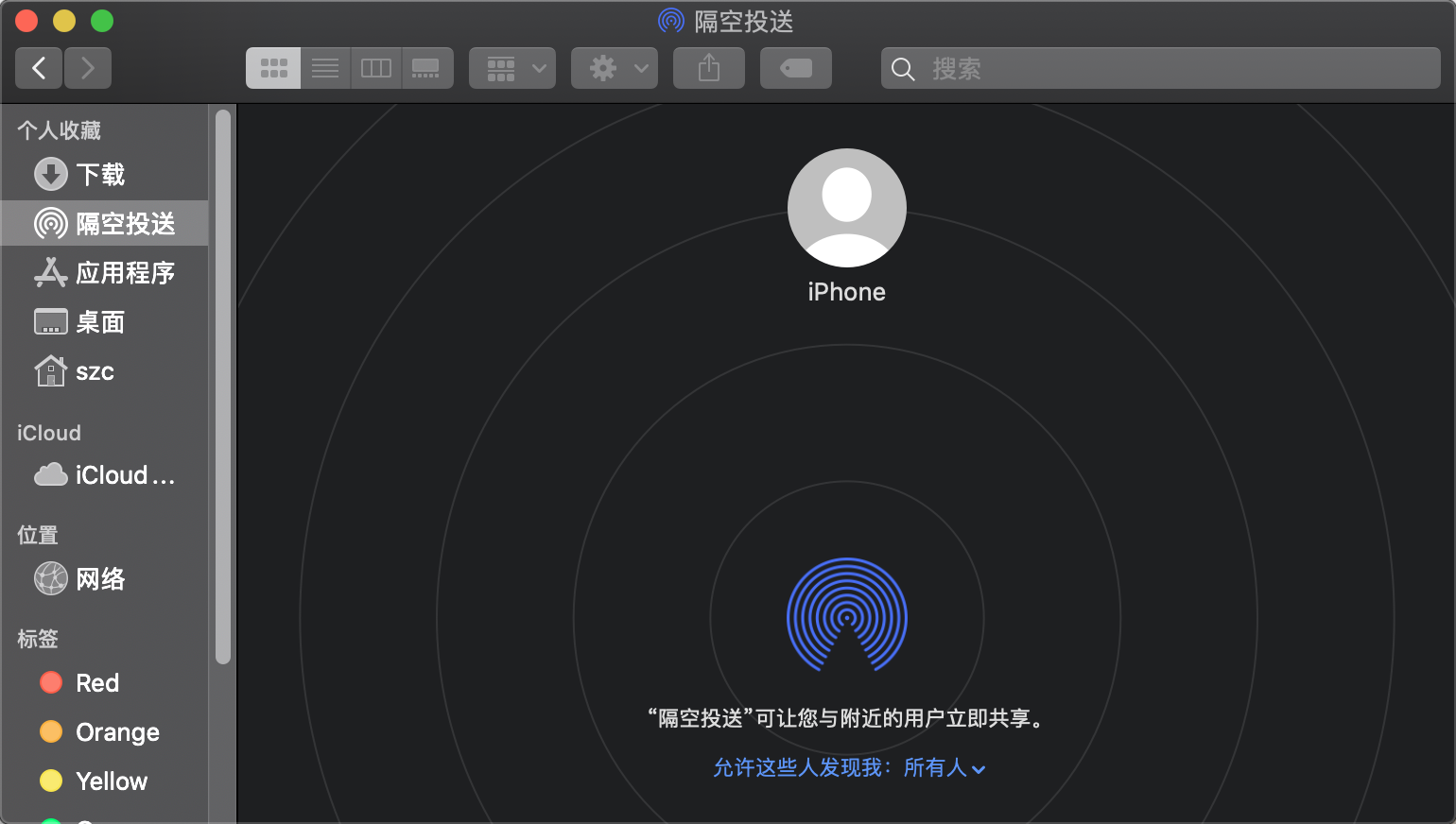Open 桌面 in the sidebar
1456x824 pixels.
point(105,321)
